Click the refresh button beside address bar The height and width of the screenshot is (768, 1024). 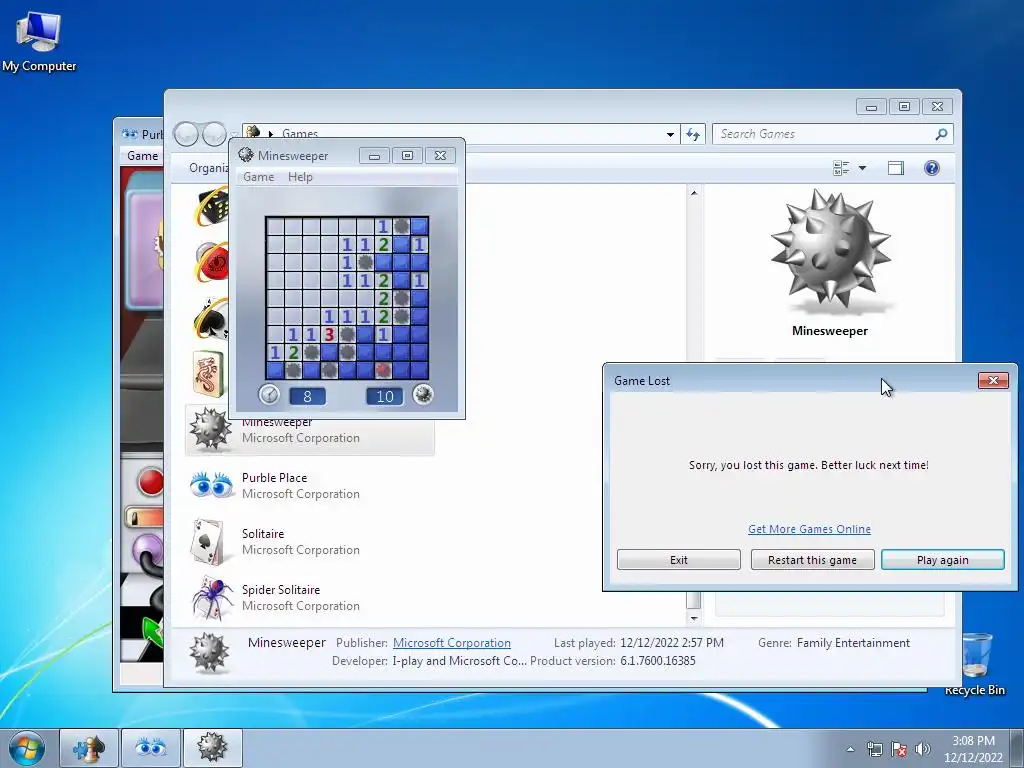[x=693, y=134]
